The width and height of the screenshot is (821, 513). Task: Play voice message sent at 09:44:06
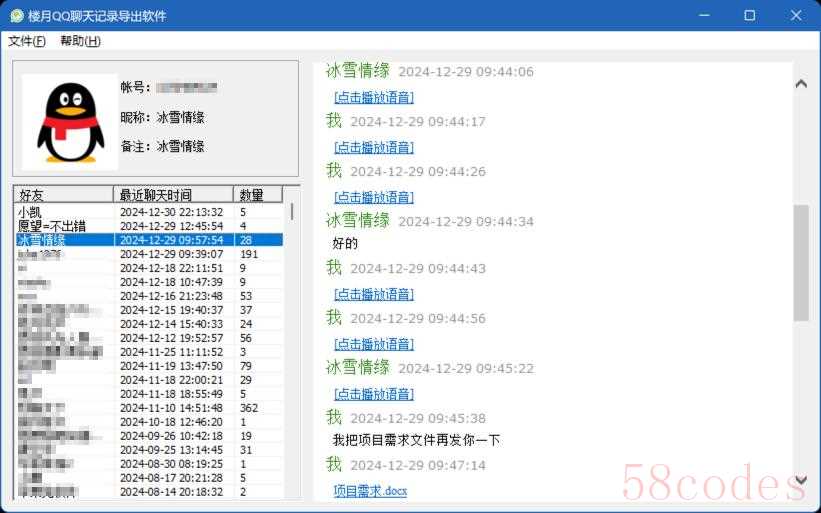pos(374,97)
